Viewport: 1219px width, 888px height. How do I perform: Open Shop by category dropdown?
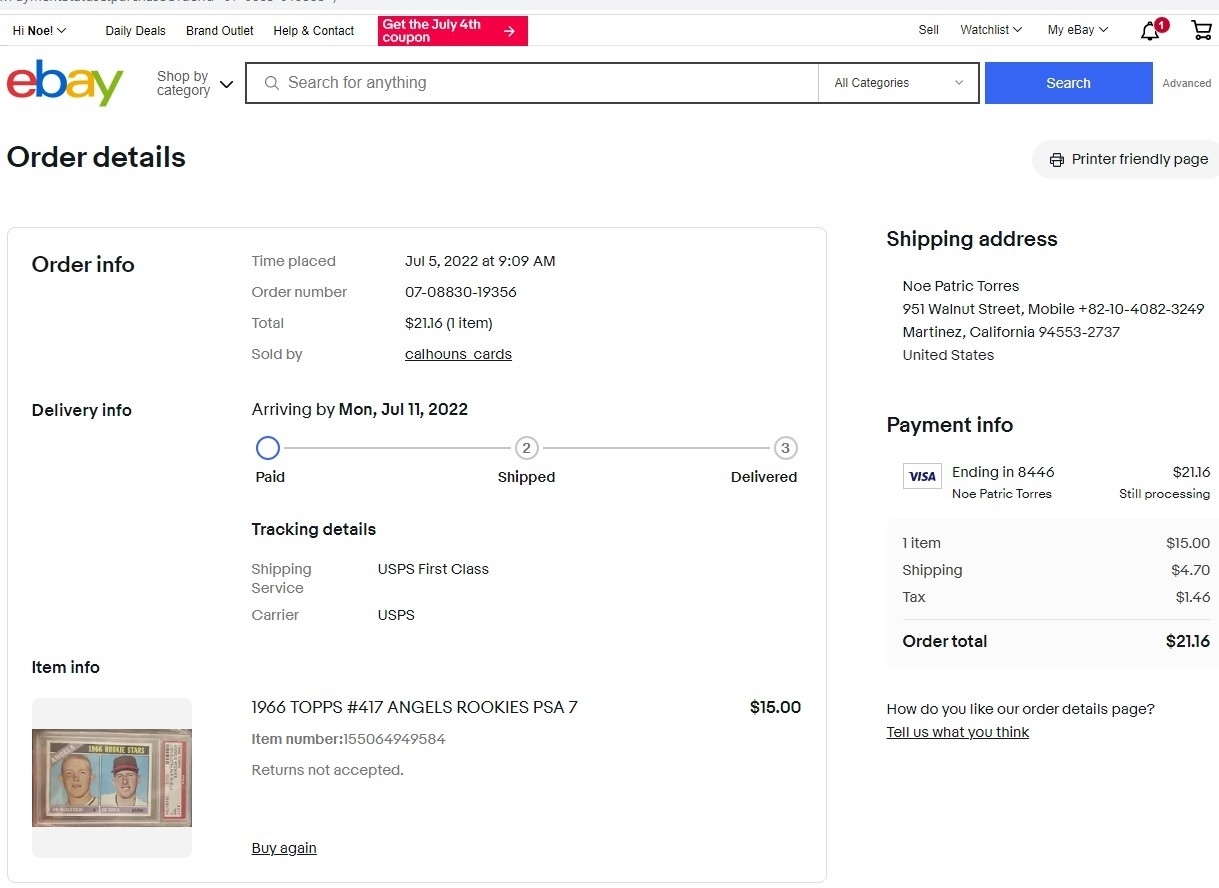tap(194, 83)
